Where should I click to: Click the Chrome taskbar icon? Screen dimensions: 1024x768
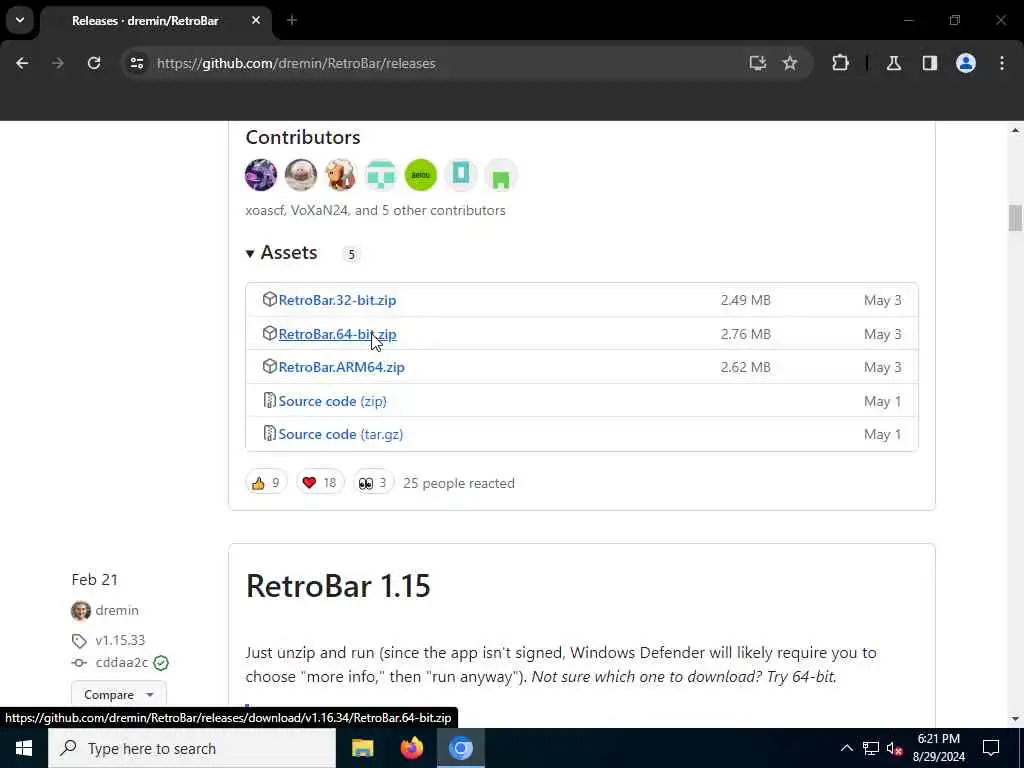click(460, 748)
